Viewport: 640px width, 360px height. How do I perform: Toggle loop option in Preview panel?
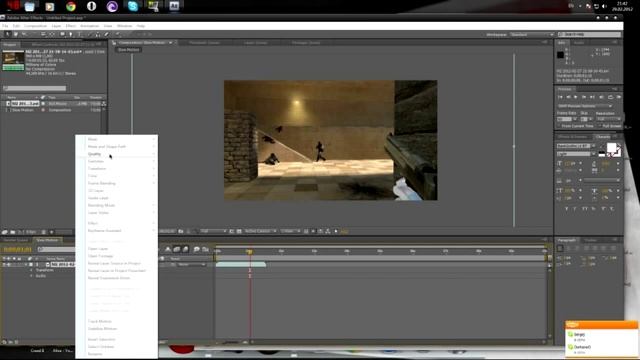coord(610,97)
